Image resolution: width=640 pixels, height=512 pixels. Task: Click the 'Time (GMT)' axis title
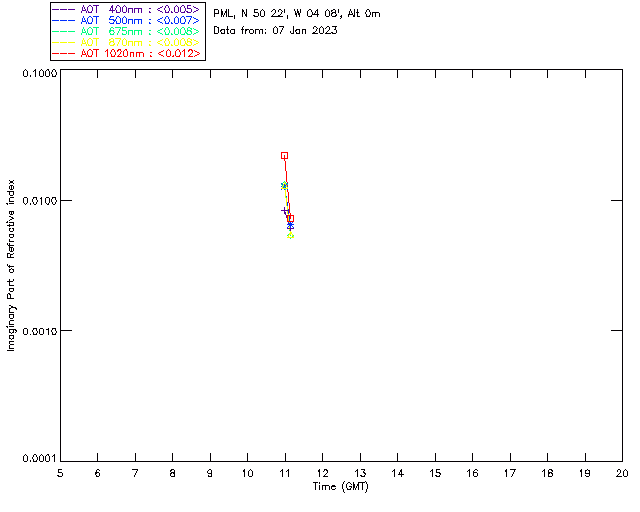click(x=341, y=487)
